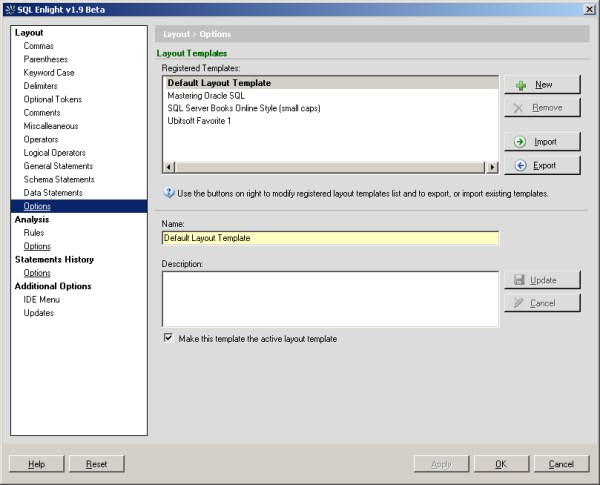Select the Analysis section header
Image resolution: width=600 pixels, height=485 pixels.
click(32, 219)
